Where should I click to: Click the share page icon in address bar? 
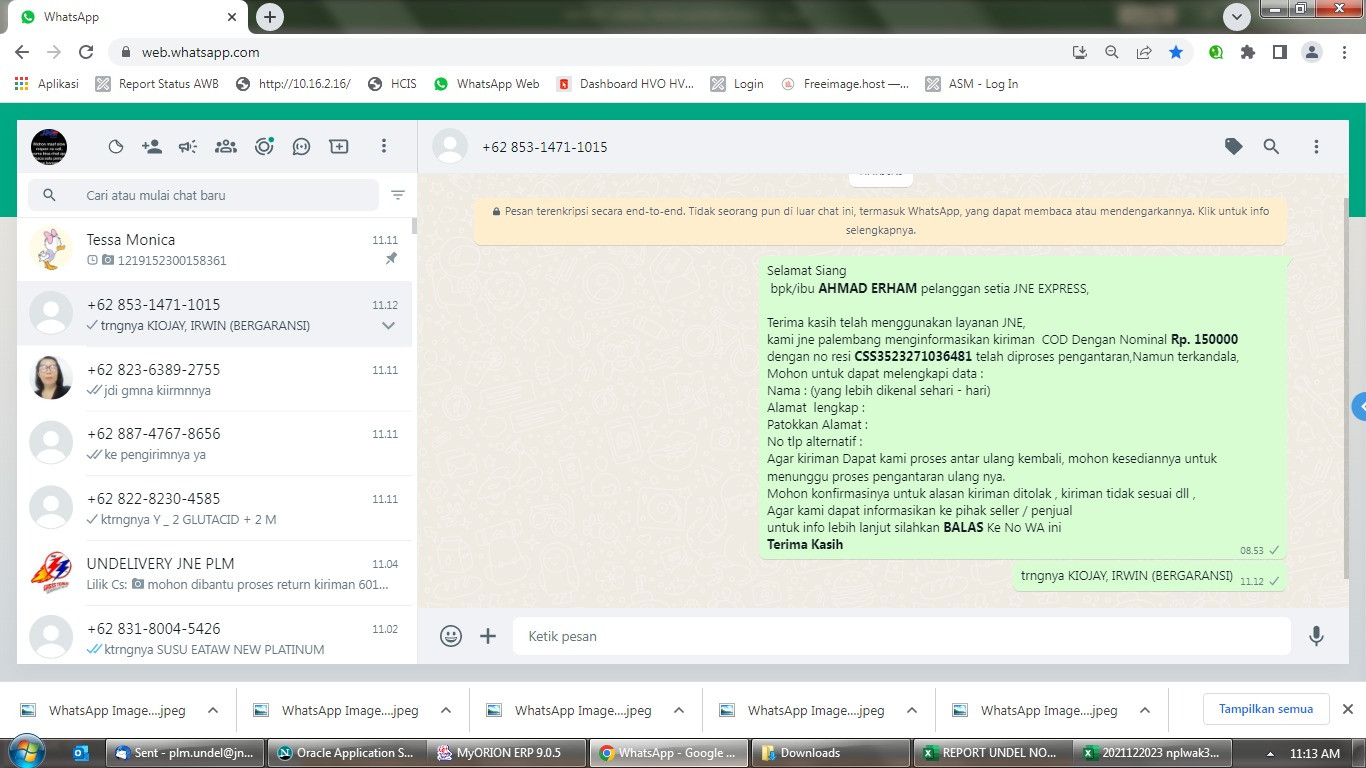[1144, 52]
